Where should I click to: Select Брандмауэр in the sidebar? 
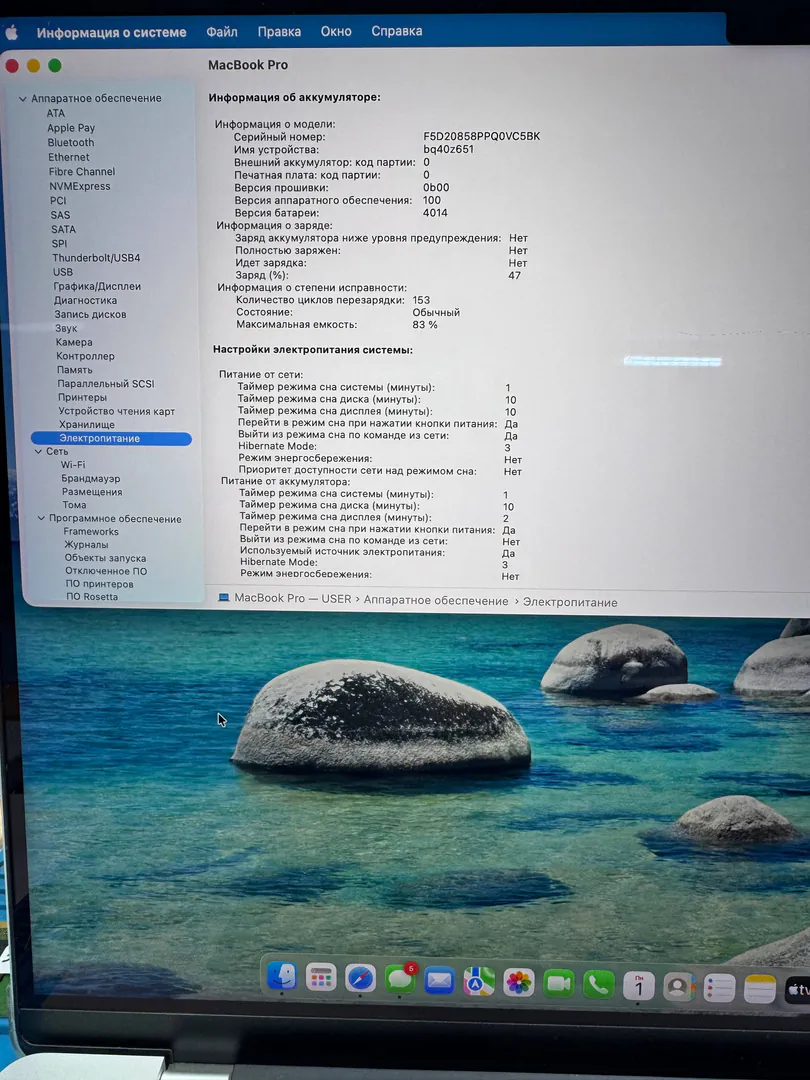pos(91,478)
